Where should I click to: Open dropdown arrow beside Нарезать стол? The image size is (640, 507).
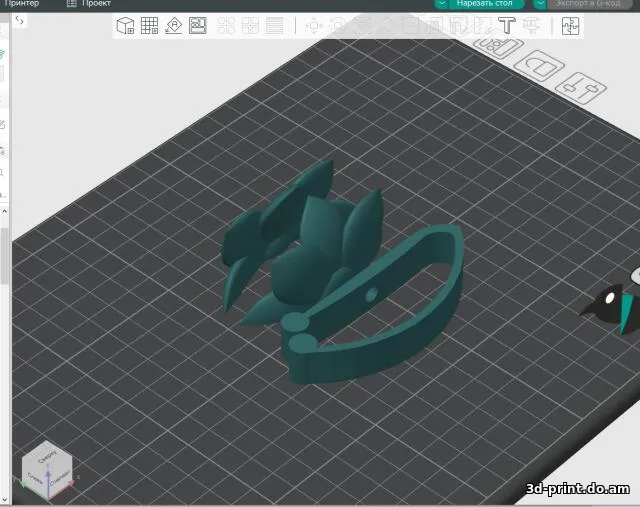click(442, 4)
